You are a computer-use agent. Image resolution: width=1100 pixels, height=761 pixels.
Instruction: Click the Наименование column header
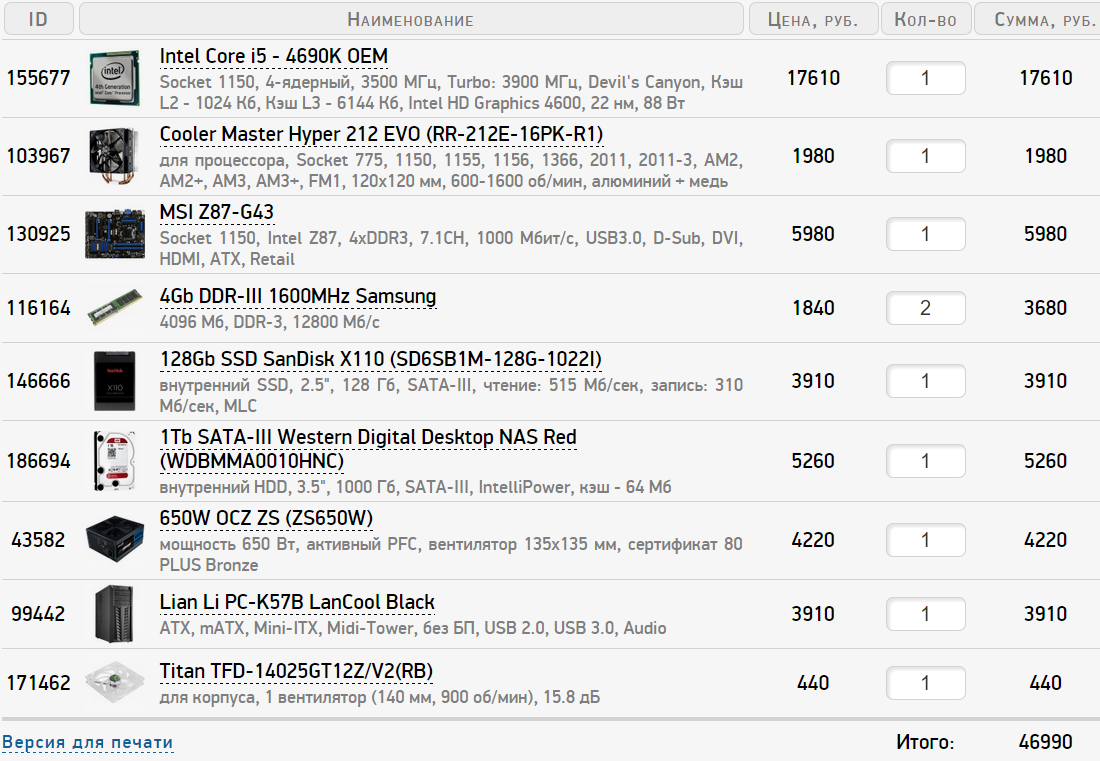pos(411,19)
